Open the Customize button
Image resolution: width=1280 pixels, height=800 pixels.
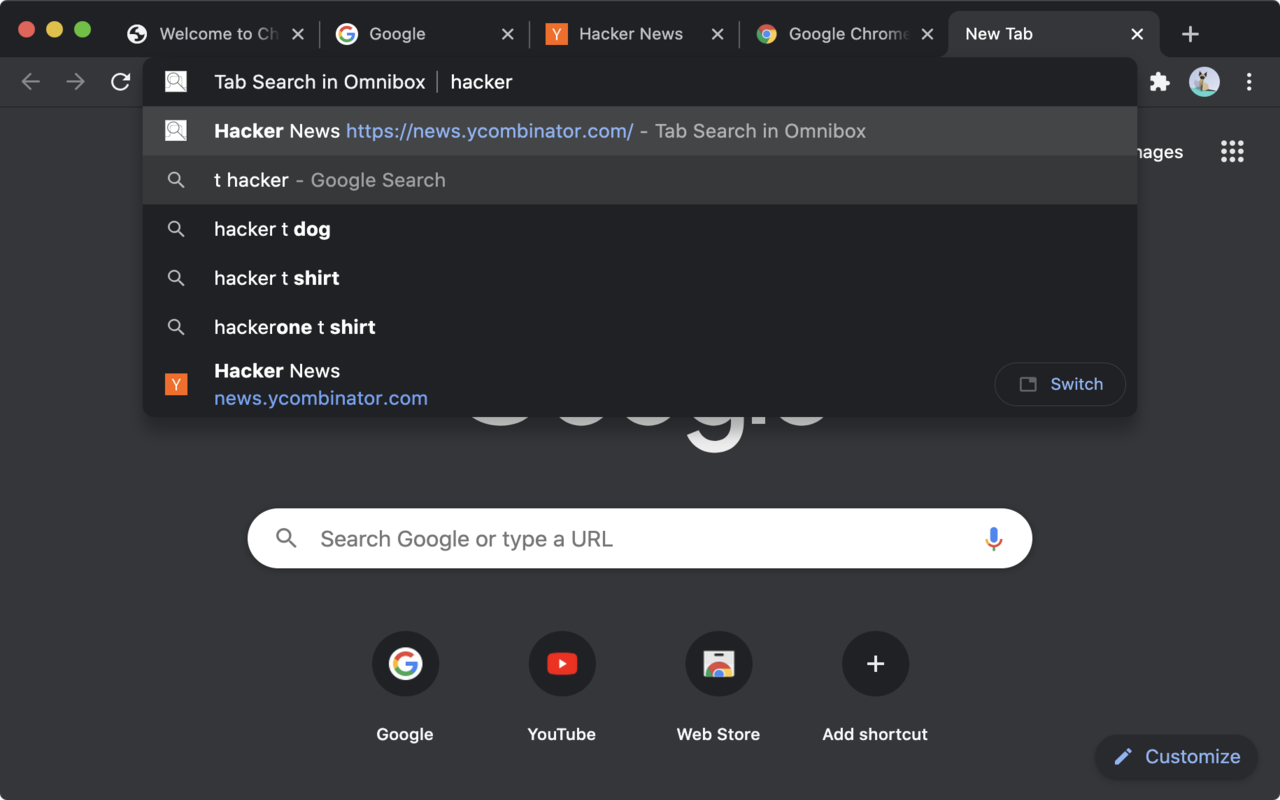pos(1177,757)
